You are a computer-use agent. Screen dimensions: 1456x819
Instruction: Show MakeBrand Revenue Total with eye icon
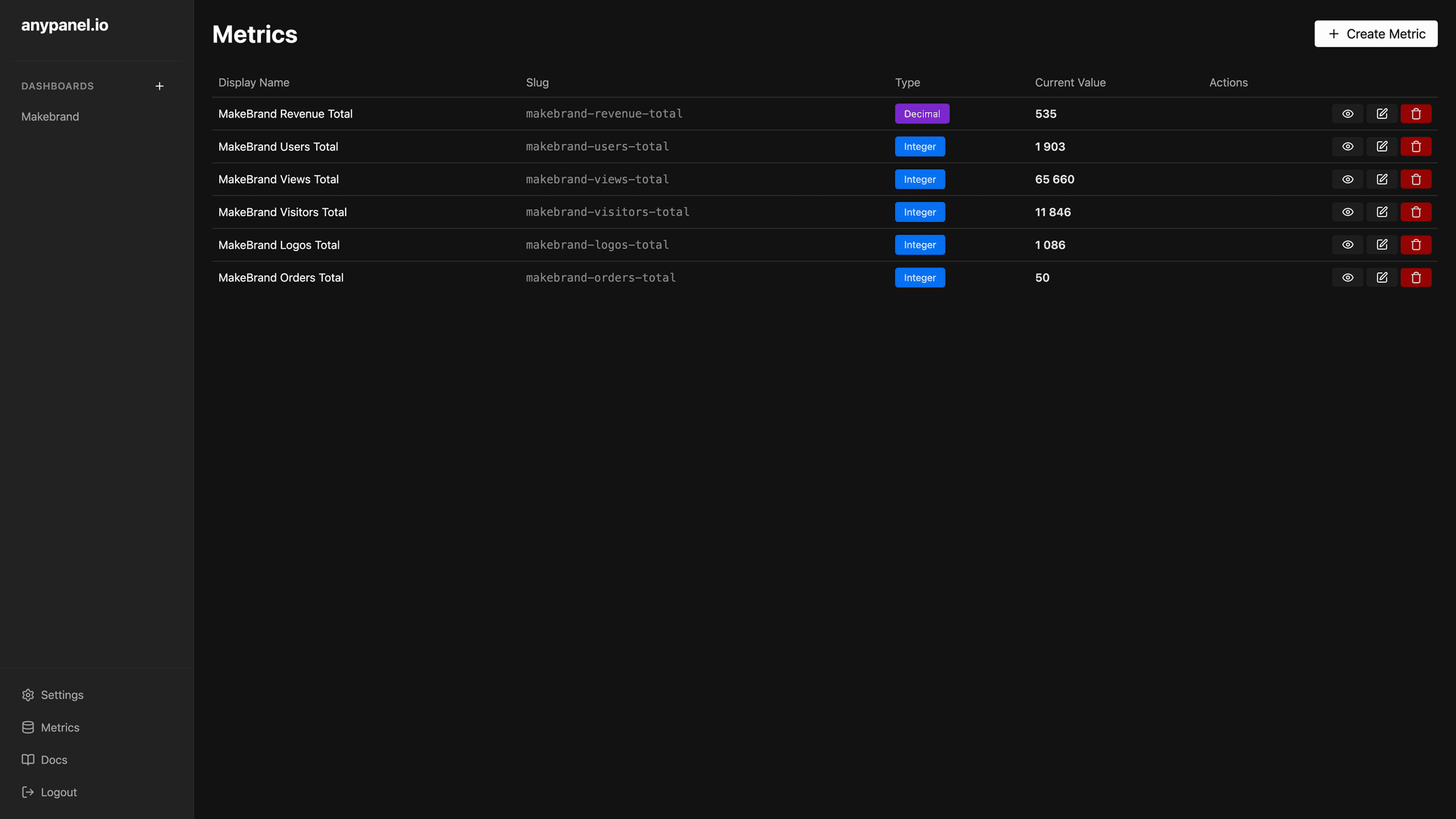tap(1348, 113)
